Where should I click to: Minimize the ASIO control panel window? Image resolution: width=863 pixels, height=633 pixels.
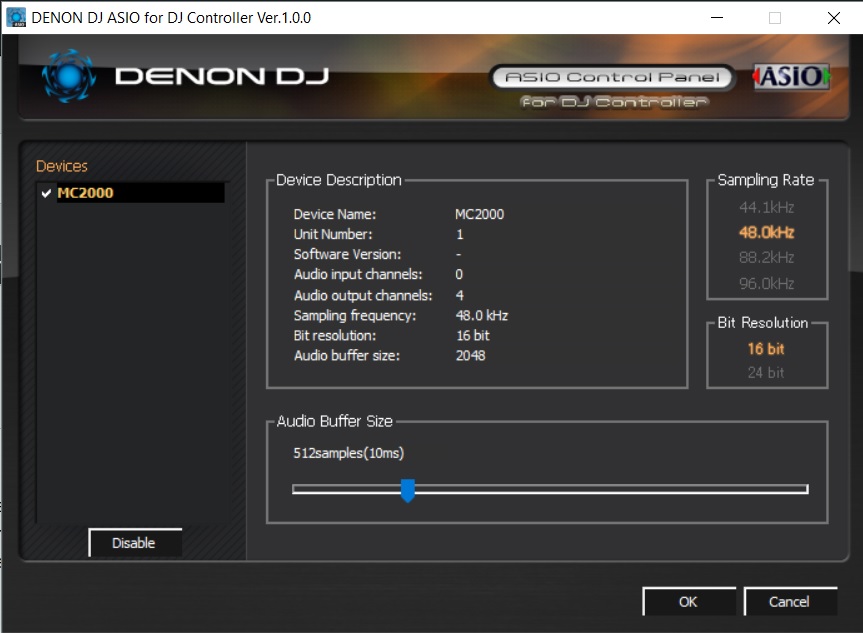717,18
